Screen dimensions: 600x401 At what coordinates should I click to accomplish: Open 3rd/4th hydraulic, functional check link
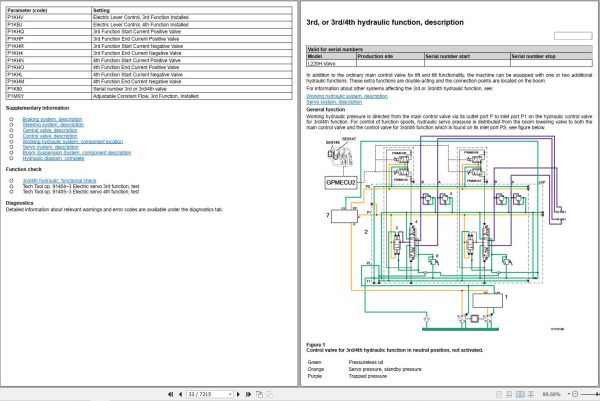[x=62, y=180]
